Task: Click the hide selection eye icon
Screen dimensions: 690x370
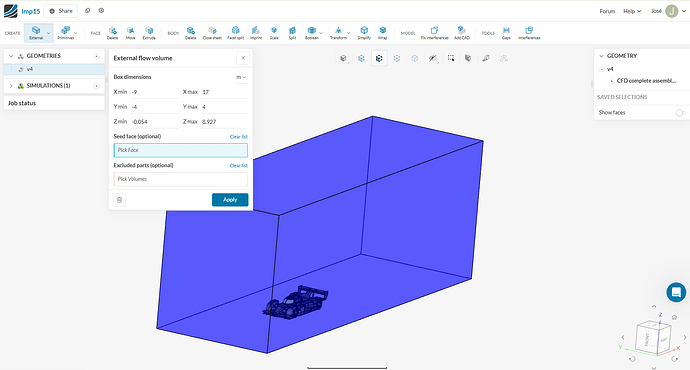Action: [x=433, y=58]
